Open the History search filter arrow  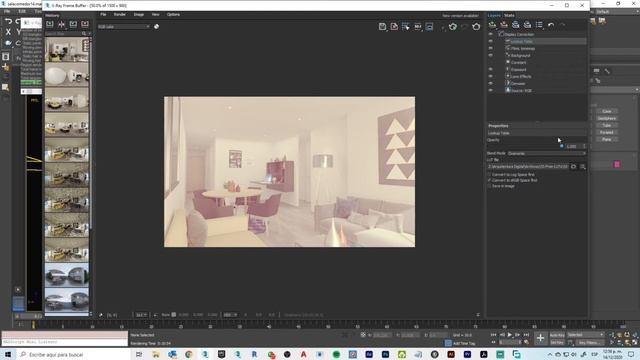click(89, 33)
